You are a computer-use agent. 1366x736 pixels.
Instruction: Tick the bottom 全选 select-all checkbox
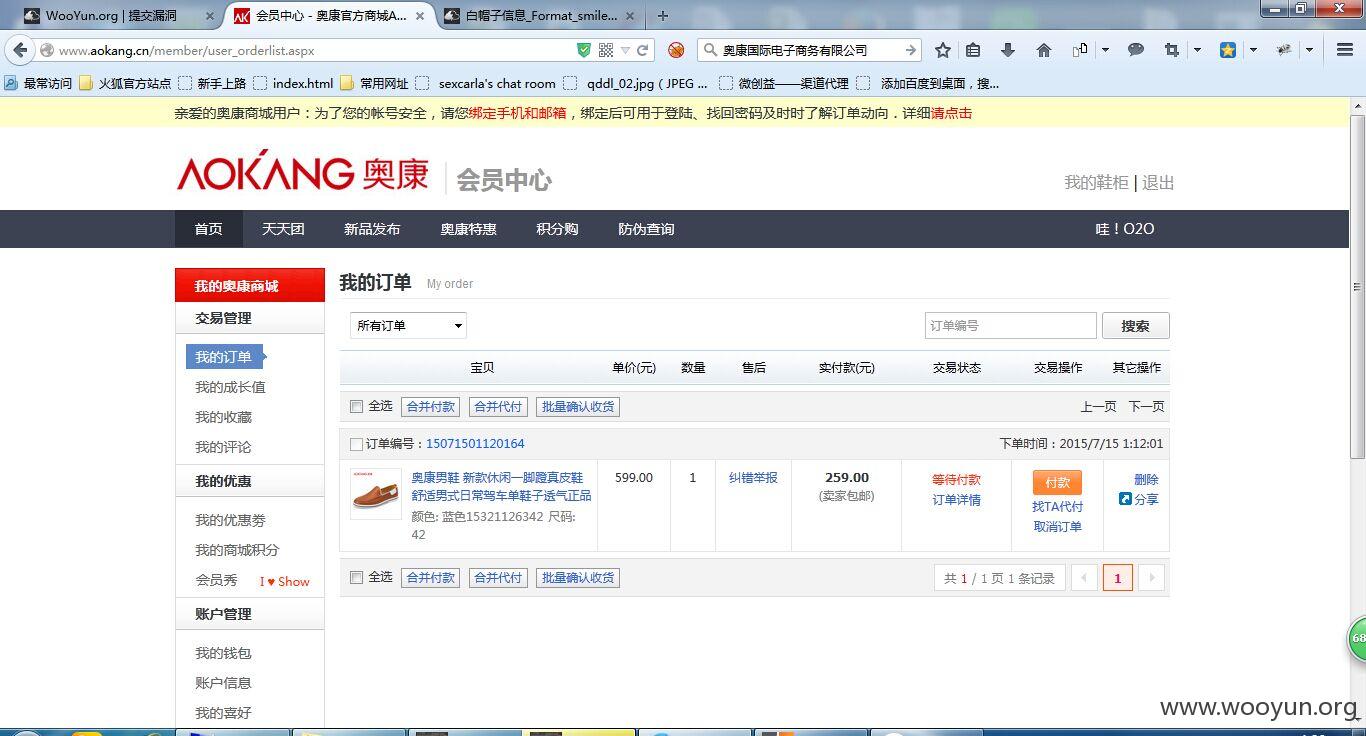tap(356, 578)
